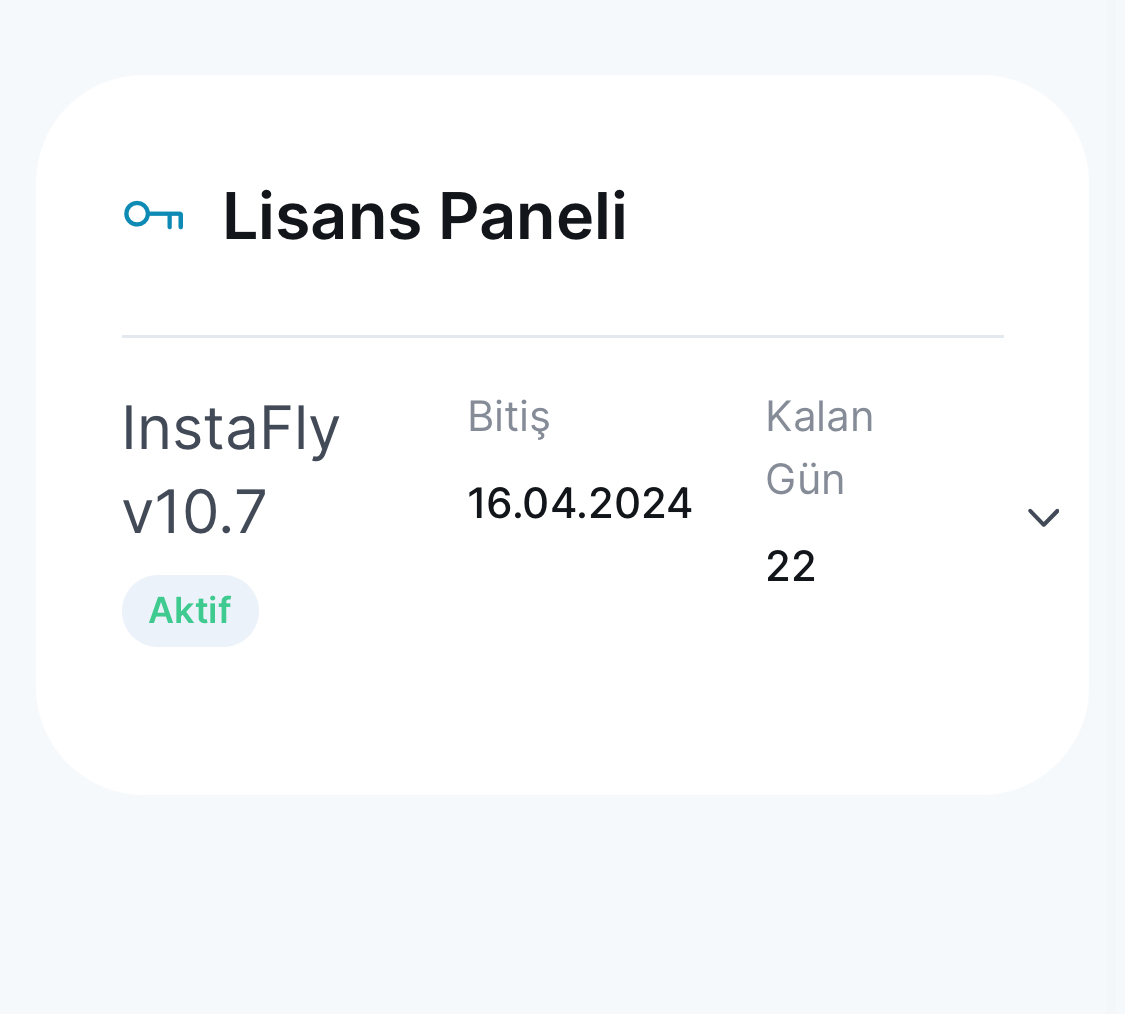Select the green Aktif status badge
The height and width of the screenshot is (1014, 1125).
coord(190,611)
